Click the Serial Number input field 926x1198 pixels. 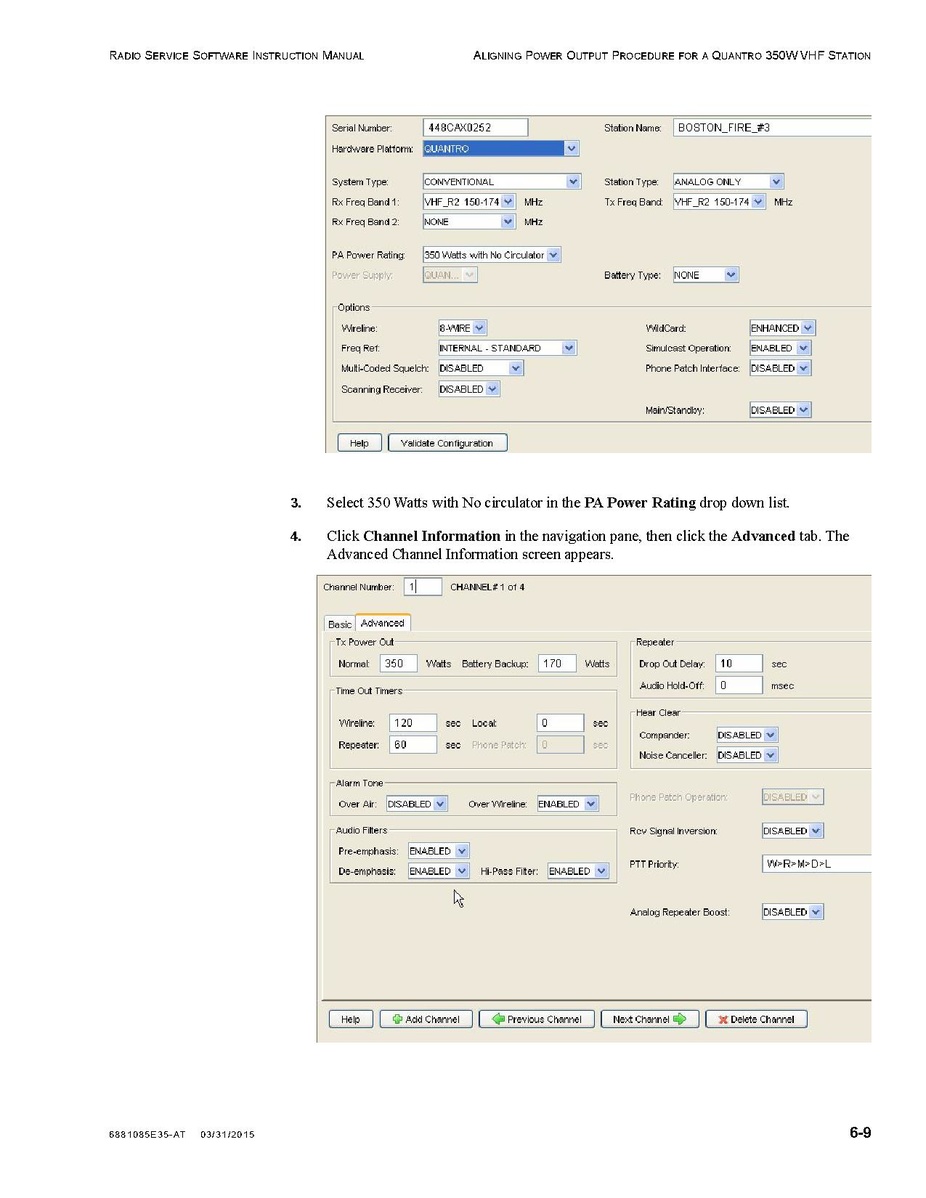click(475, 128)
